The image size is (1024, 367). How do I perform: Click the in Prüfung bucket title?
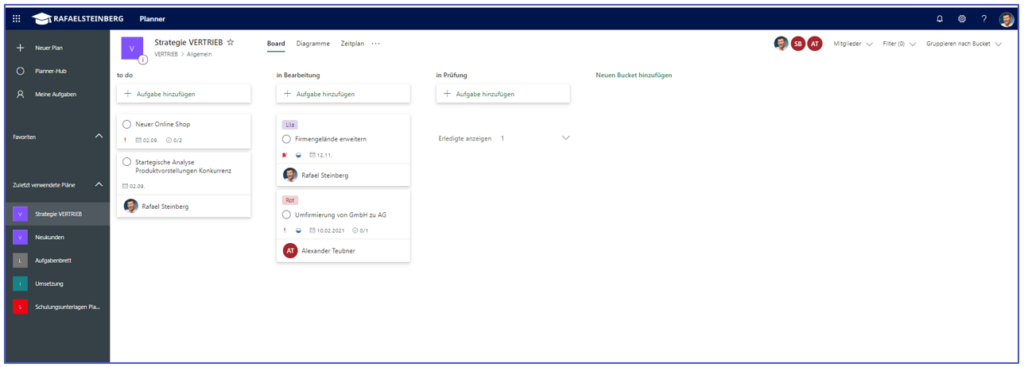(x=451, y=75)
